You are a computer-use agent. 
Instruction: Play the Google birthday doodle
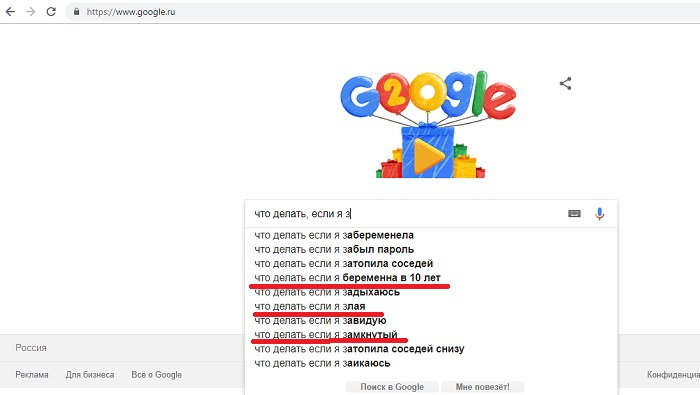[x=428, y=156]
